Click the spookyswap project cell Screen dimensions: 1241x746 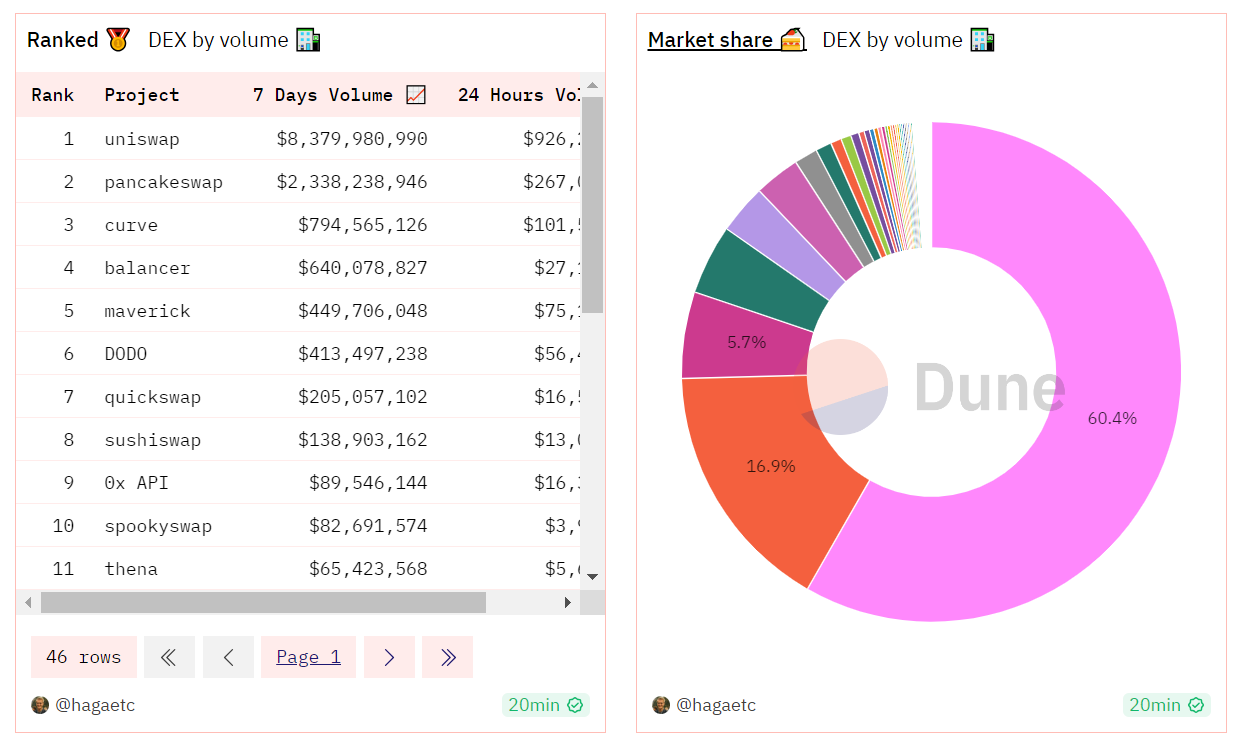pos(158,526)
